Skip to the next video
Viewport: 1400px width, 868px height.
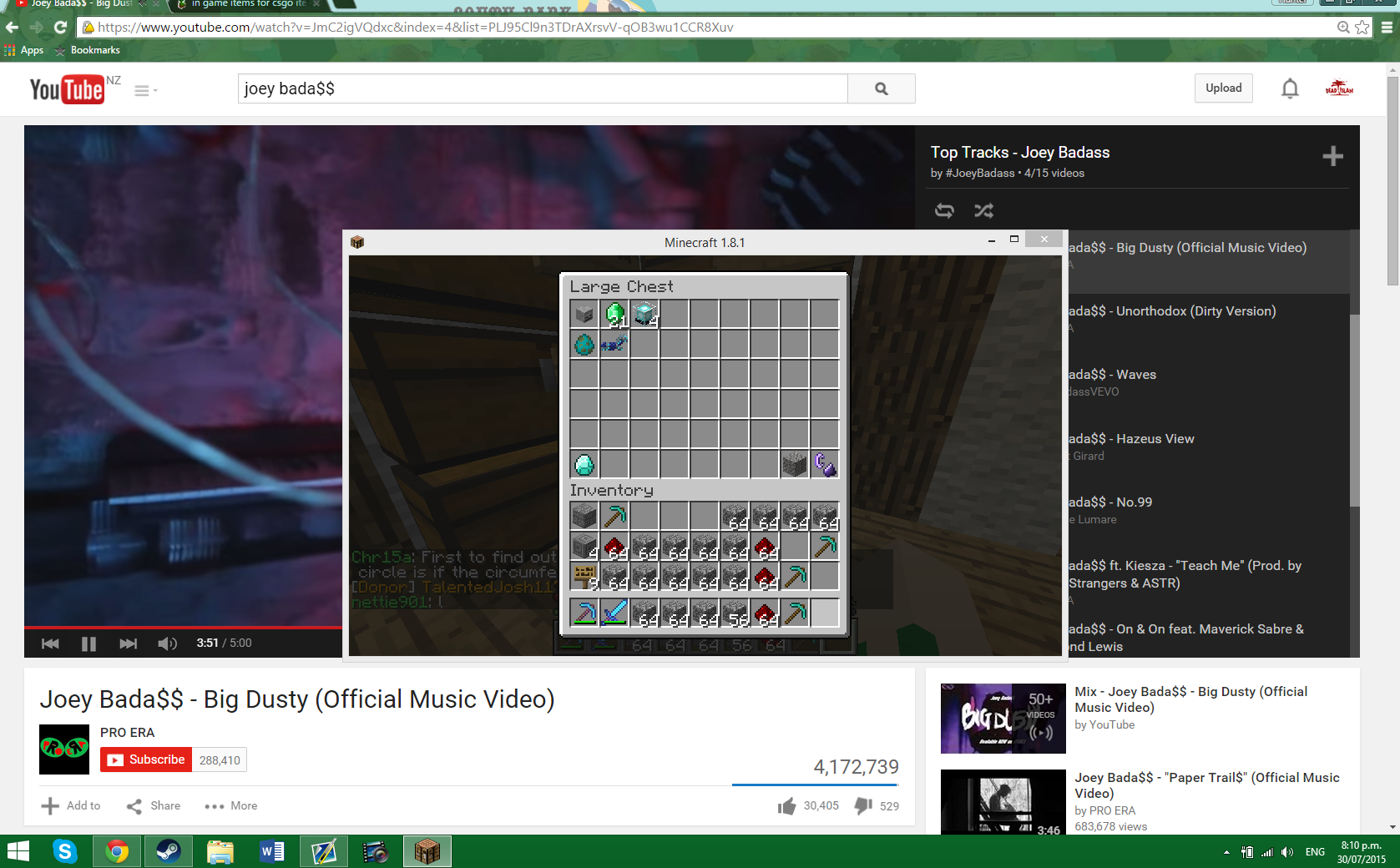tap(128, 643)
